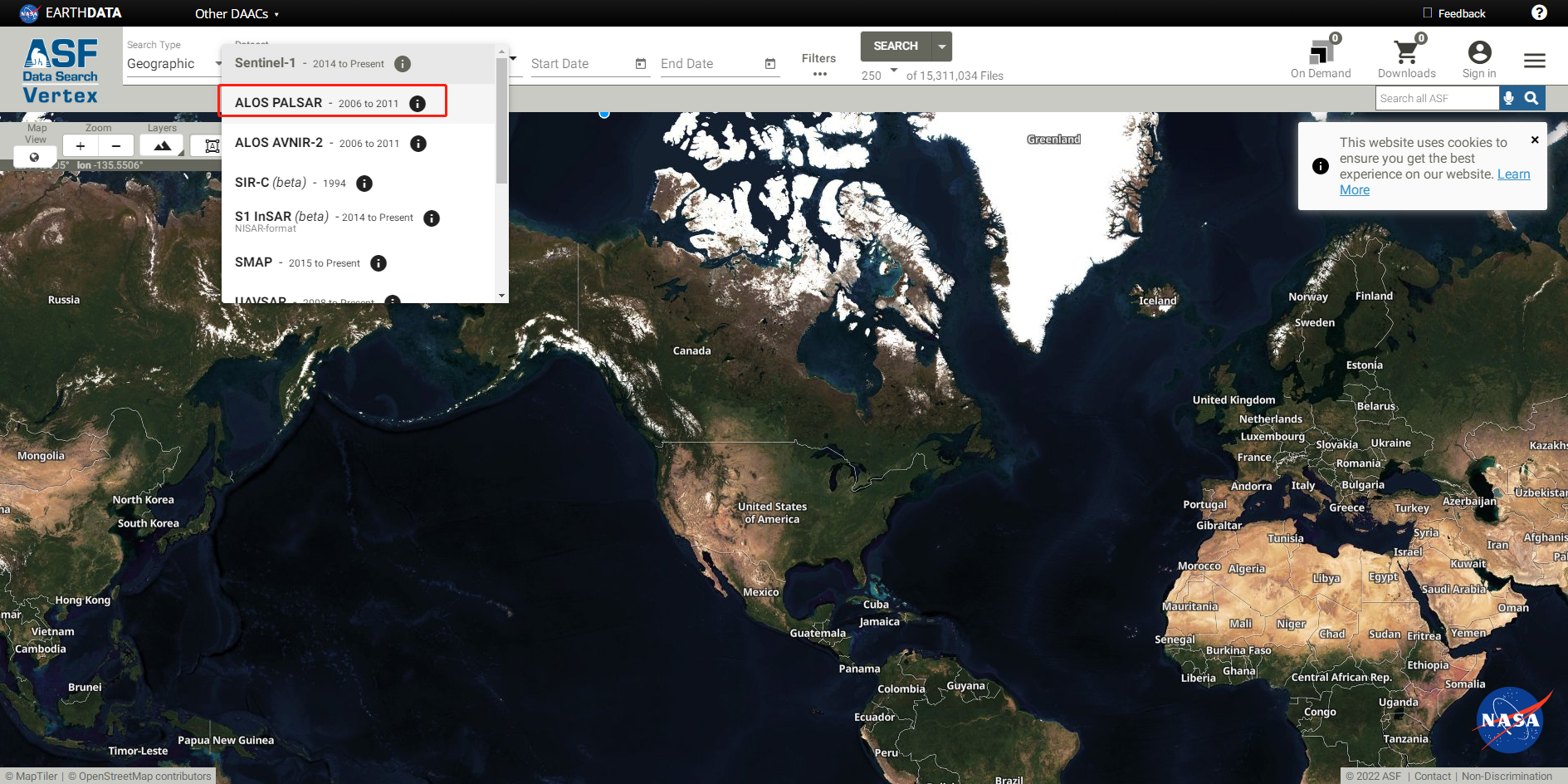Zoom in on the map
This screenshot has height=784, width=1568.
81,146
